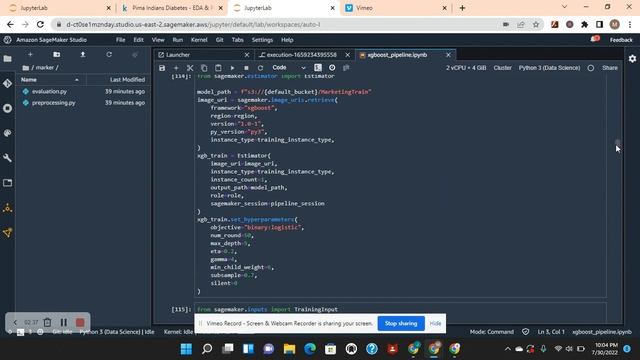Refresh the file list
640x360 pixels.
coord(109,54)
